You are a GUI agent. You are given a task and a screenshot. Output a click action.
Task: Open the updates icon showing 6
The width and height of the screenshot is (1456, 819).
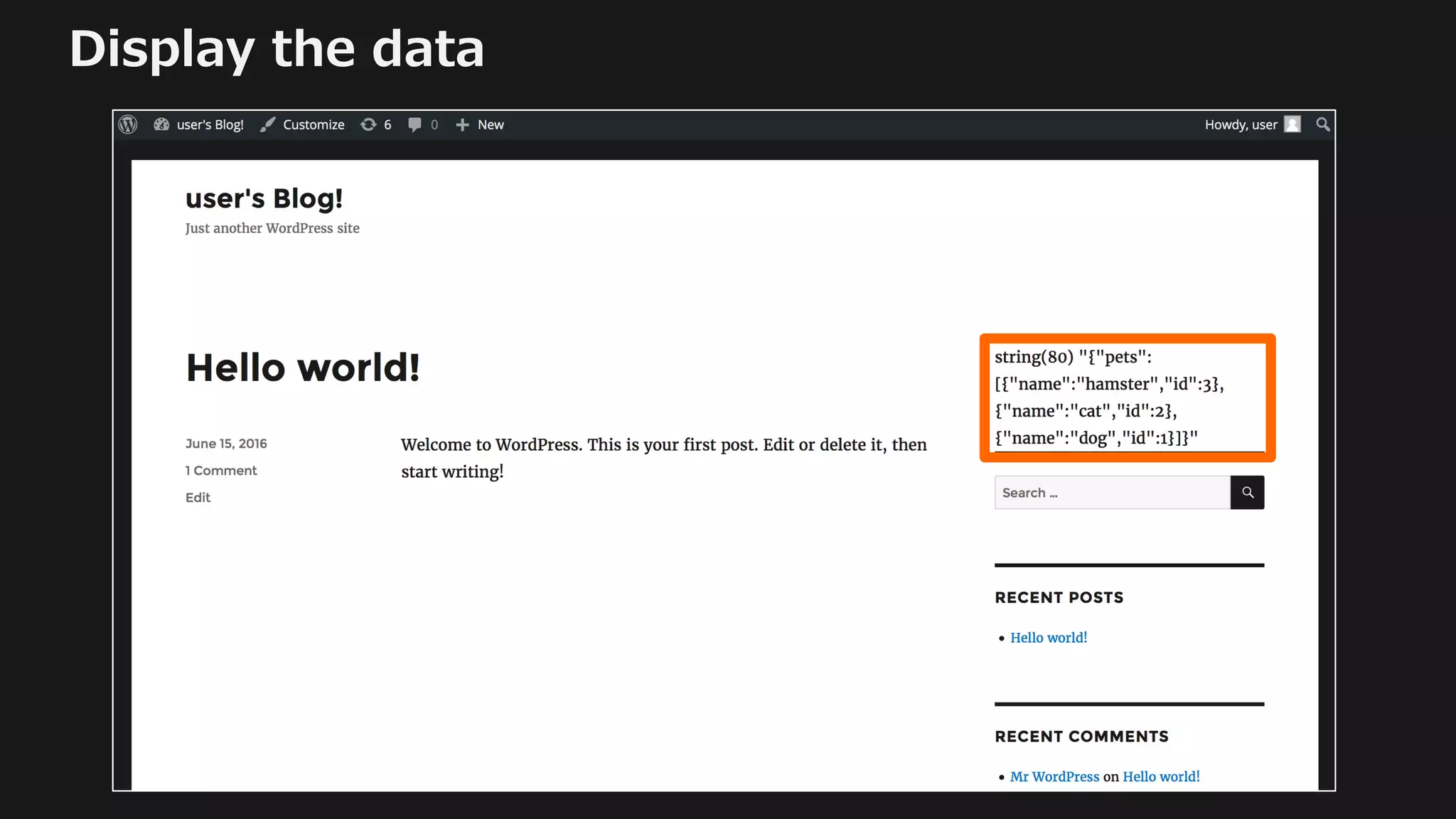click(x=376, y=124)
